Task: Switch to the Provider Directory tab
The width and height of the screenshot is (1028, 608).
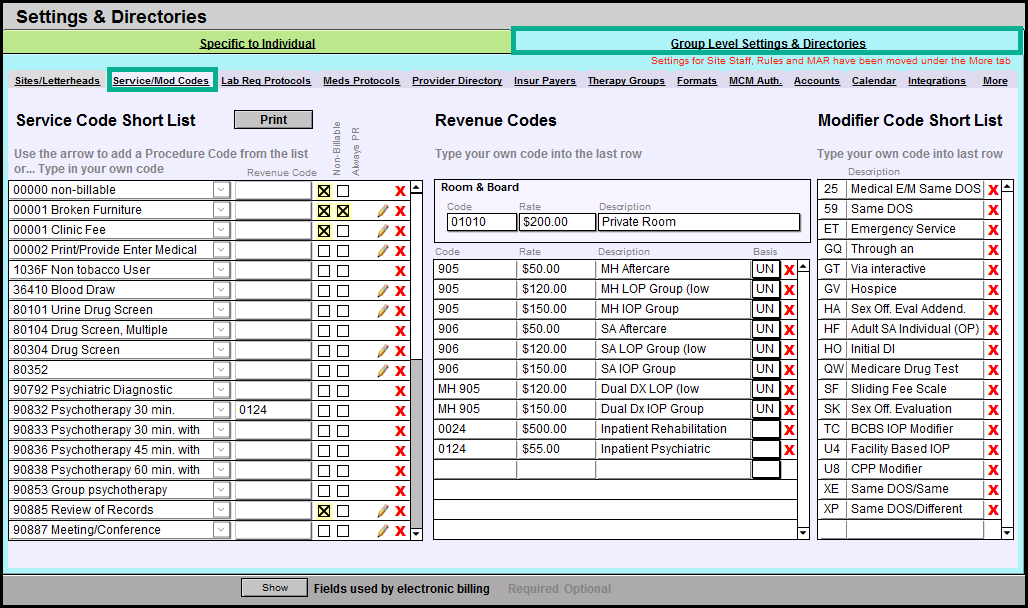Action: [x=457, y=81]
